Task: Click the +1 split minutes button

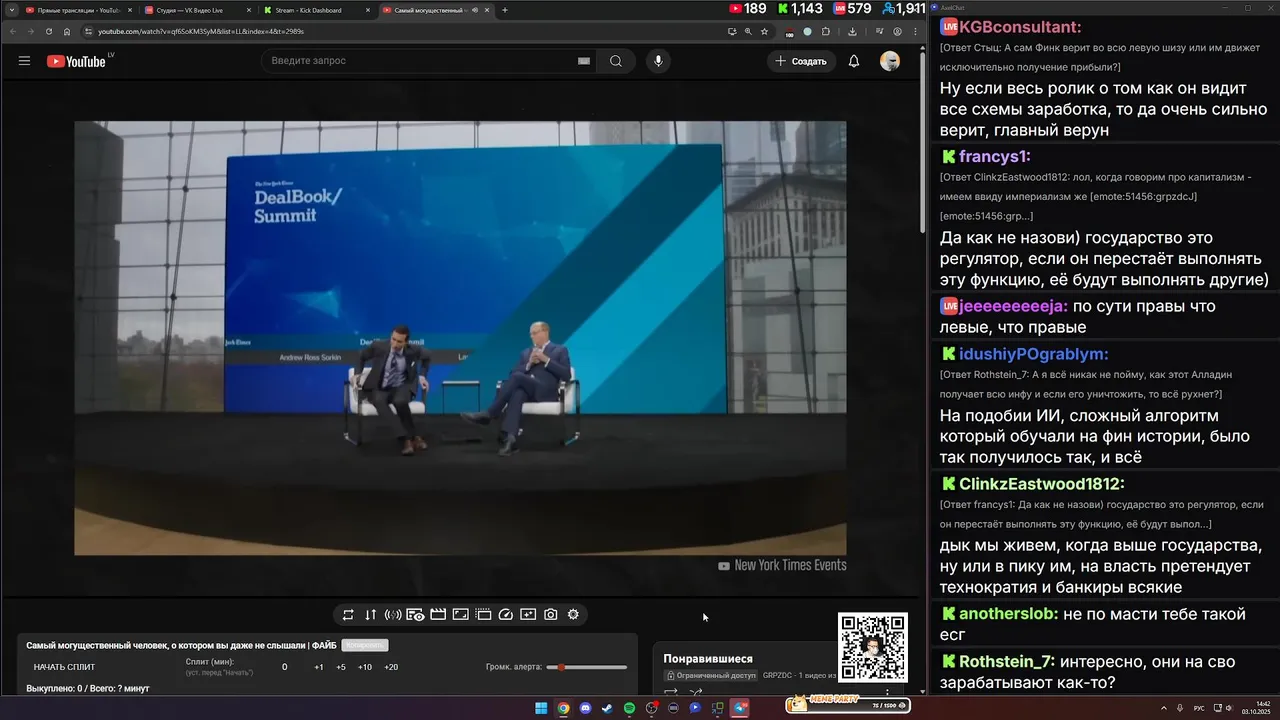Action: coord(318,667)
